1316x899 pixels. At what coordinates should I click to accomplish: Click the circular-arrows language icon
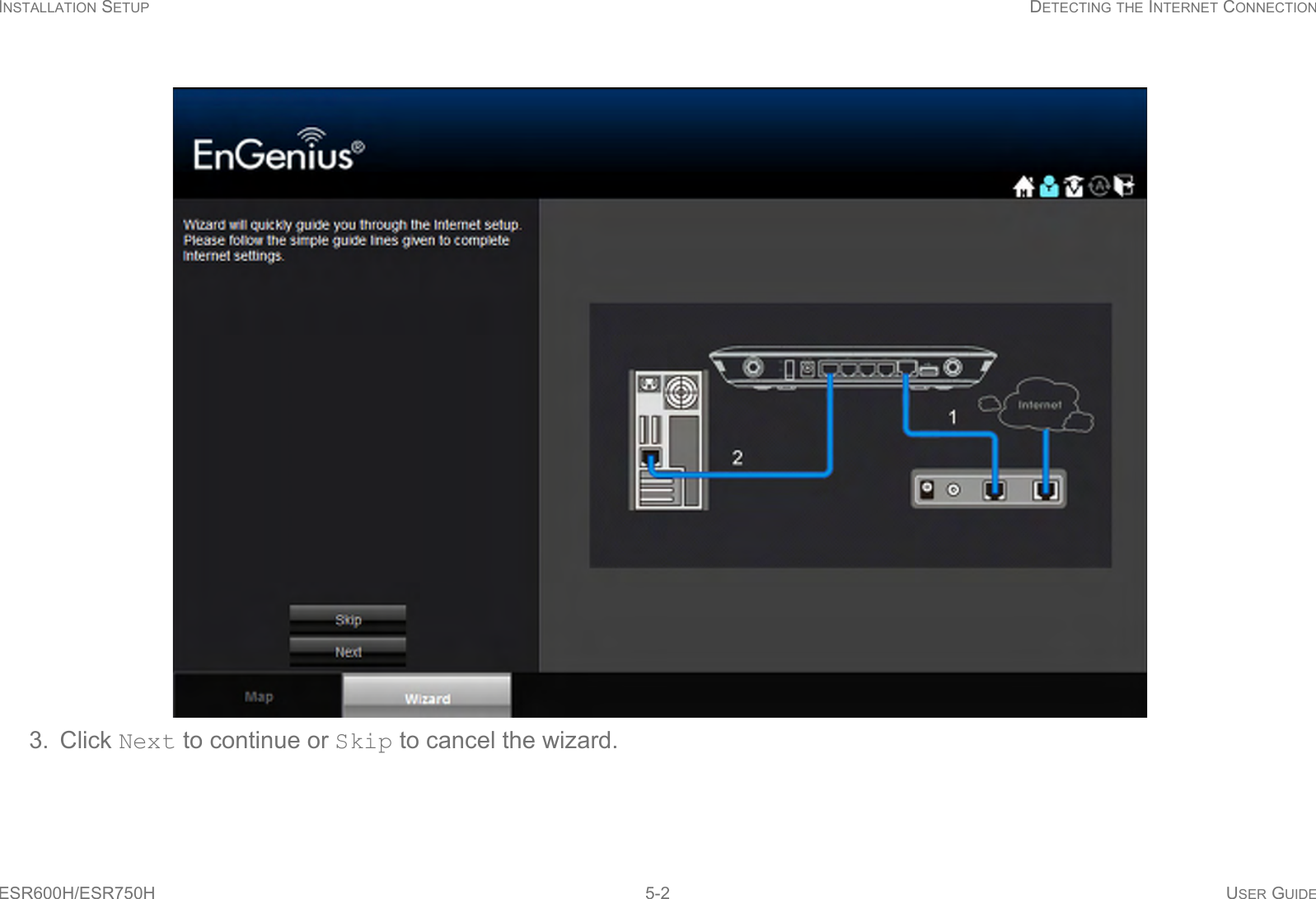point(1099,187)
